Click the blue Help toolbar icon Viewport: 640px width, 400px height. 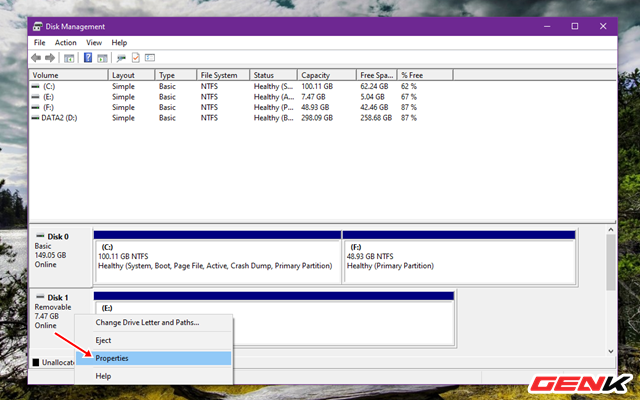pyautogui.click(x=88, y=58)
